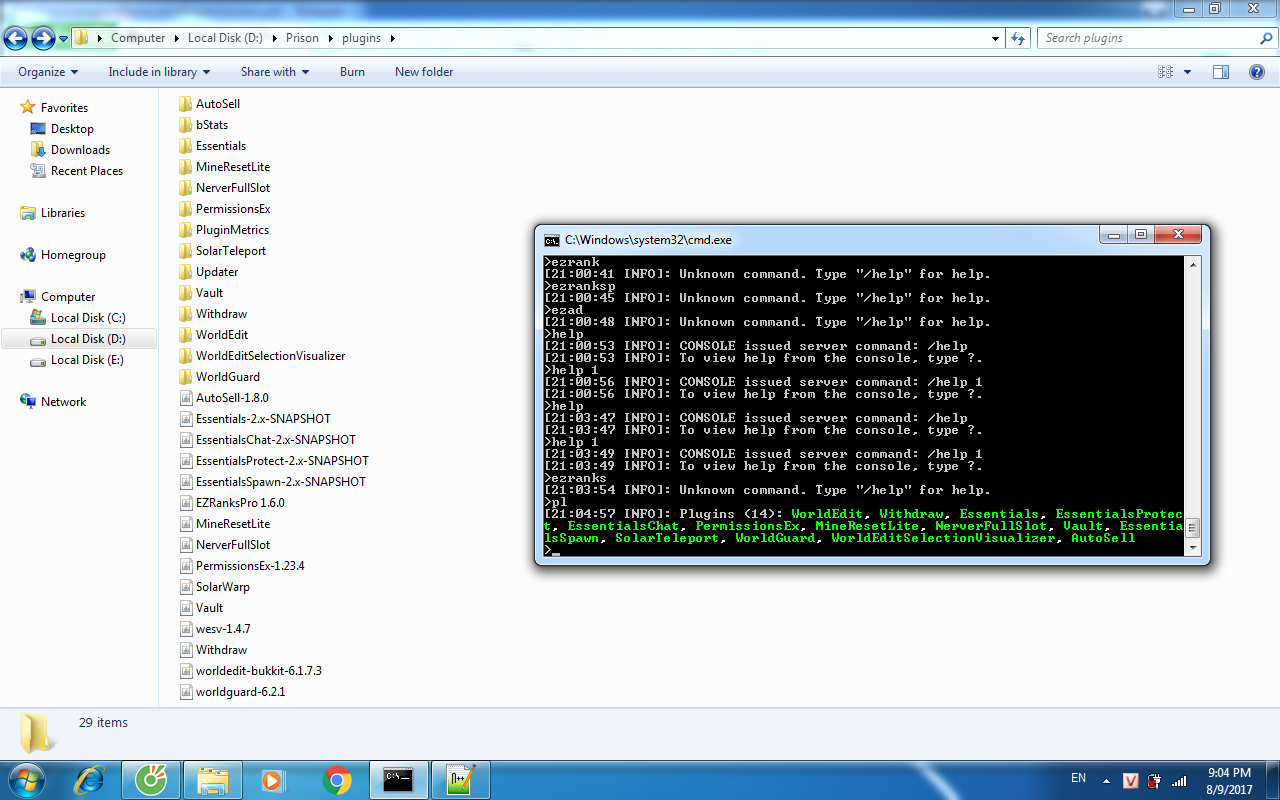Viewport: 1280px width, 800px height.
Task: Click the cmd.exe window title icon
Action: pyautogui.click(x=551, y=240)
